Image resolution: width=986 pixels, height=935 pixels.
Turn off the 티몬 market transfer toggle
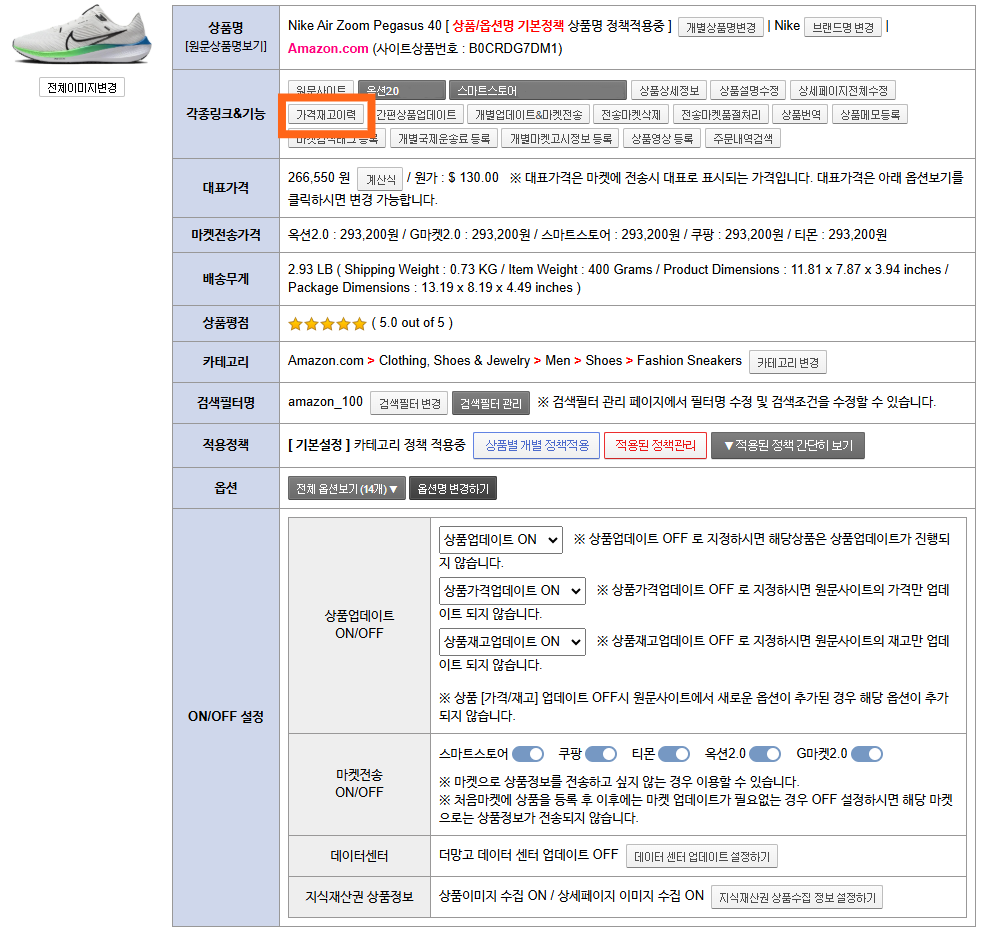tap(674, 754)
